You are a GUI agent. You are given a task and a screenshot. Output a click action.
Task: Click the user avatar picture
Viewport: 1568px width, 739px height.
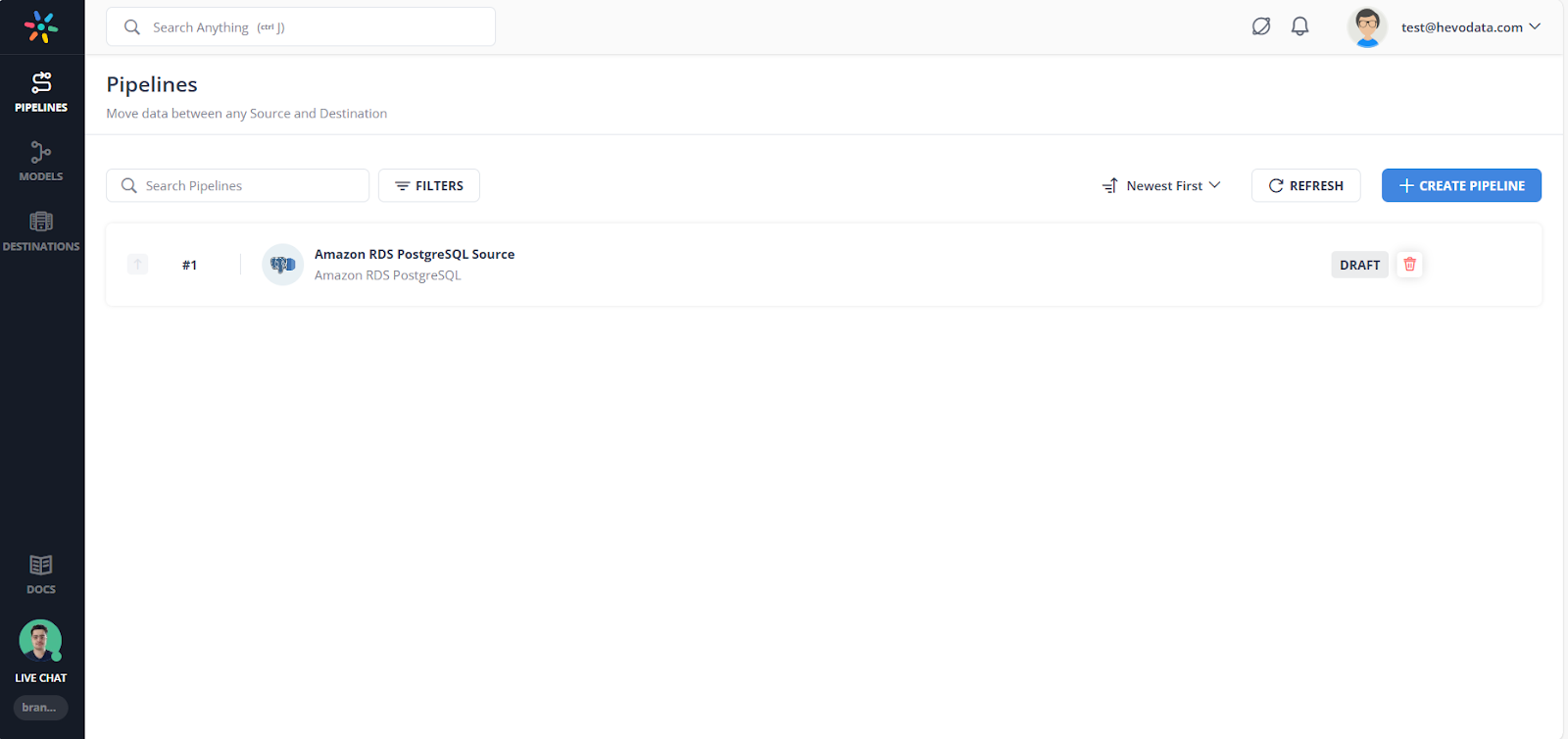click(x=1367, y=27)
